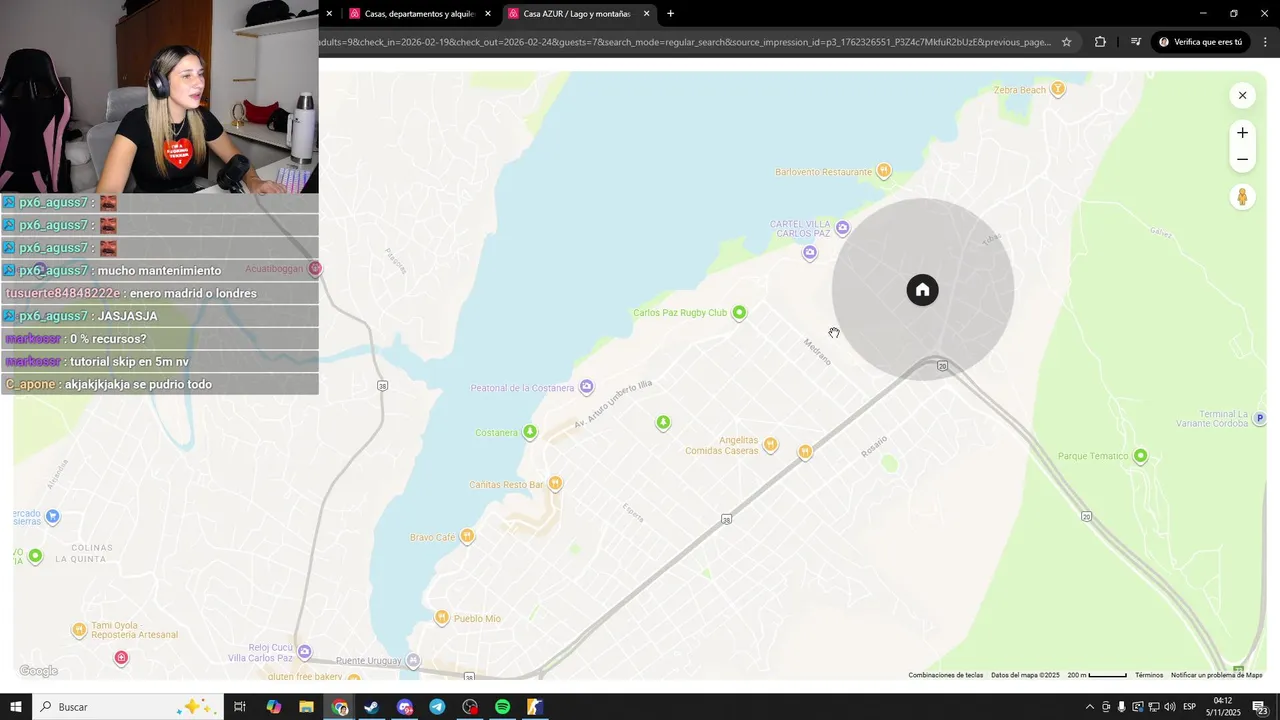Close the Casa AZUR browser tab
The width and height of the screenshot is (1280, 720).
(x=646, y=14)
